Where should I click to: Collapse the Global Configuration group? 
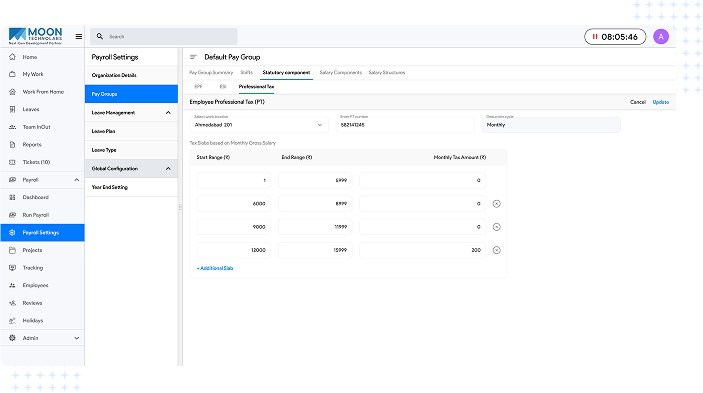(168, 168)
